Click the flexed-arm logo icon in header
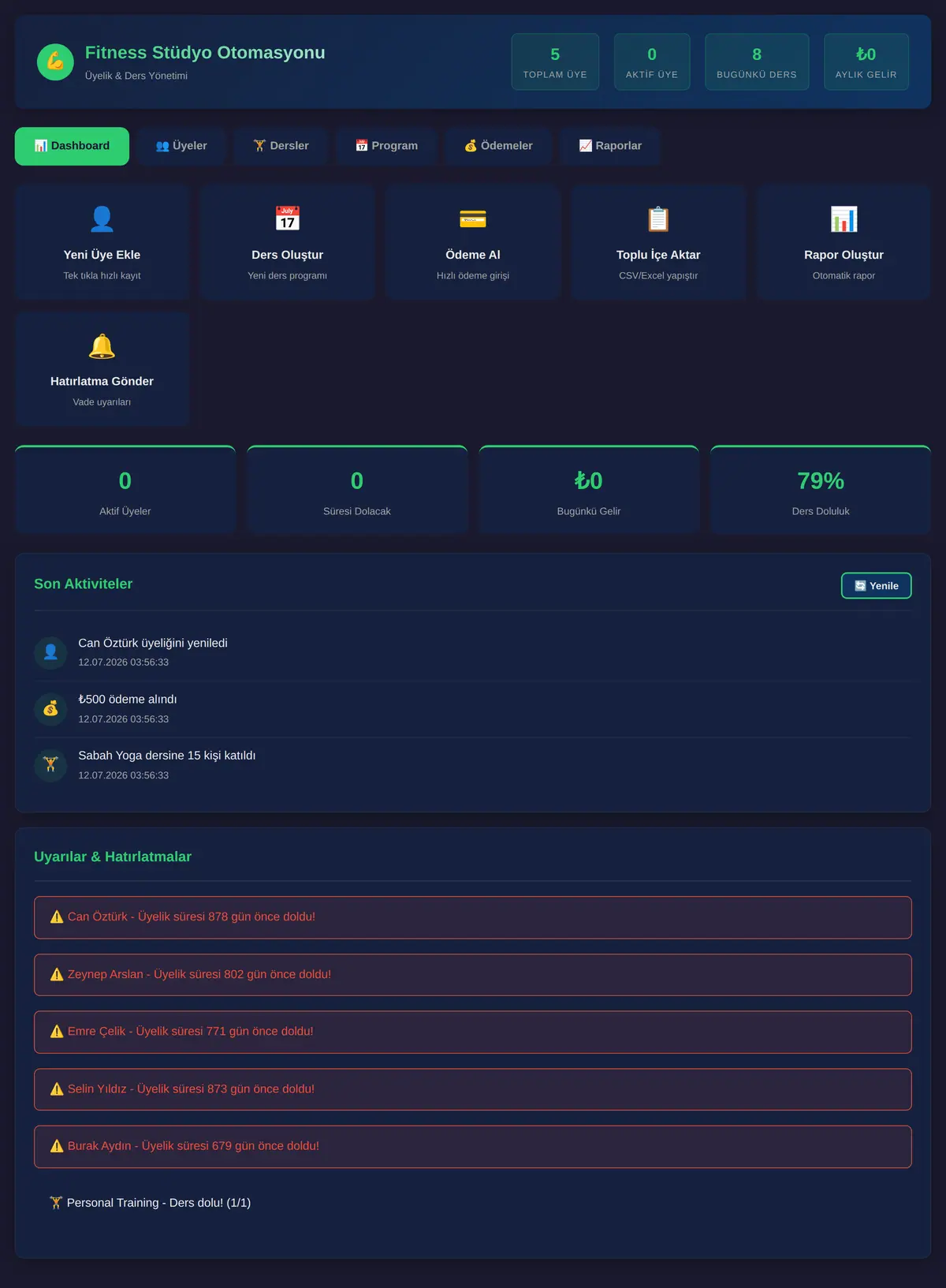 55,62
